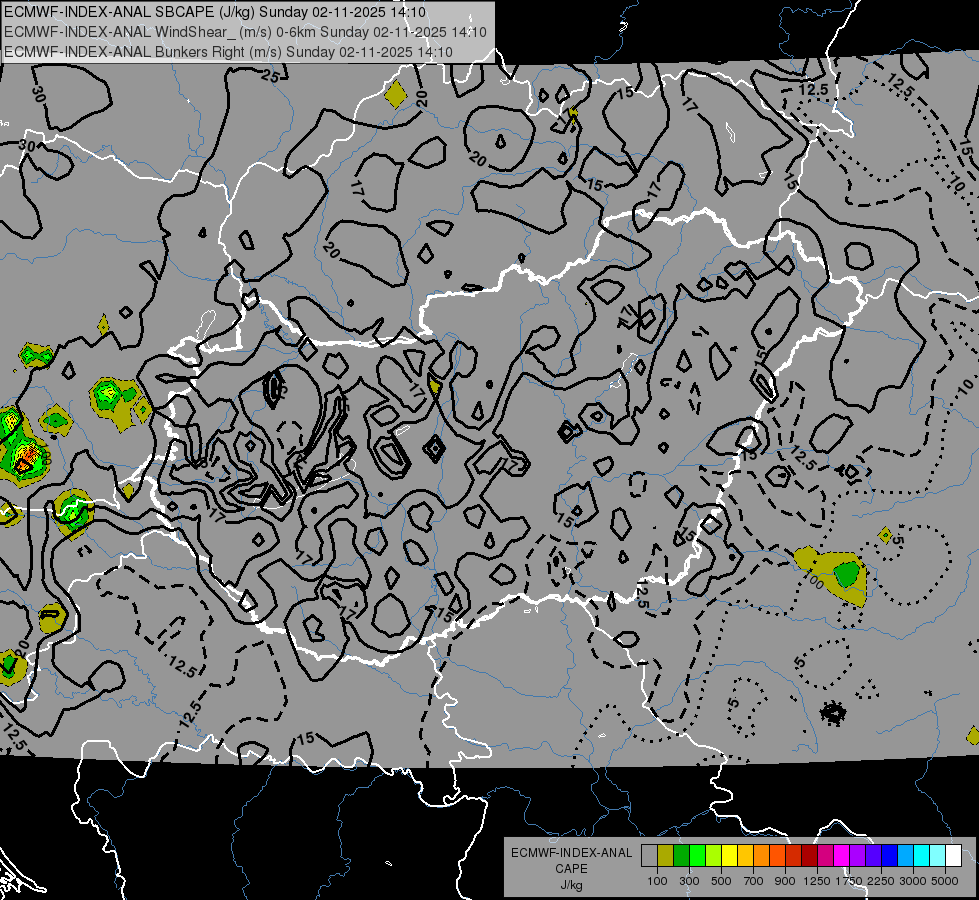Select the pure blue legend swatch
979x900 pixels.
click(x=890, y=856)
